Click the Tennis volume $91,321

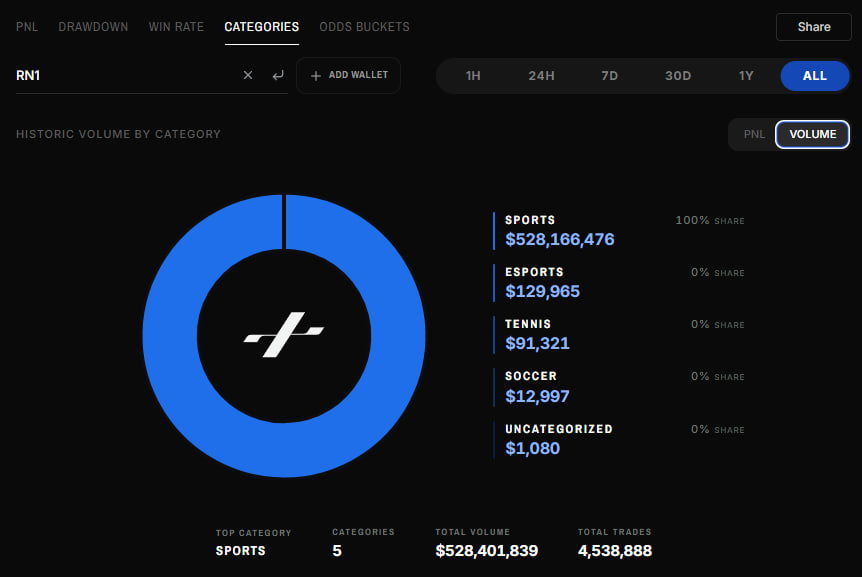(538, 343)
